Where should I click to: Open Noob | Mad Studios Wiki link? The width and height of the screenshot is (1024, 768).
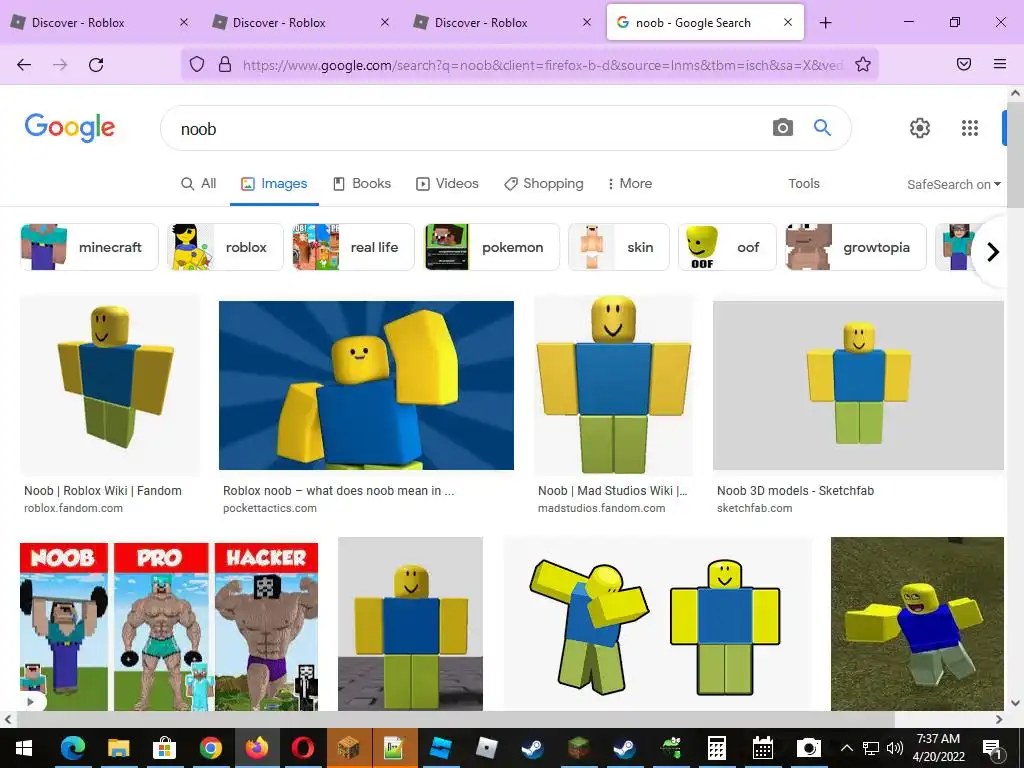pos(613,490)
